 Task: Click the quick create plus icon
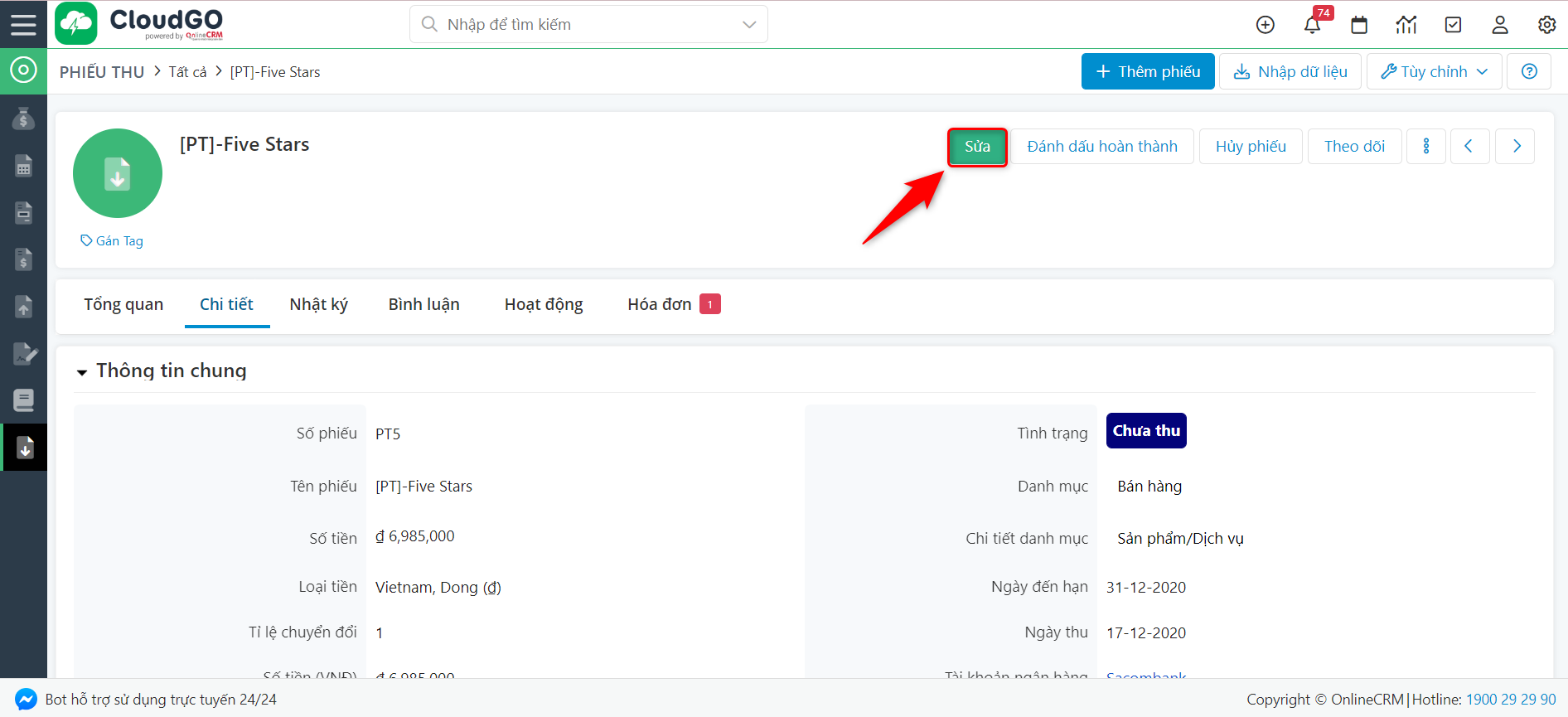point(1266,25)
